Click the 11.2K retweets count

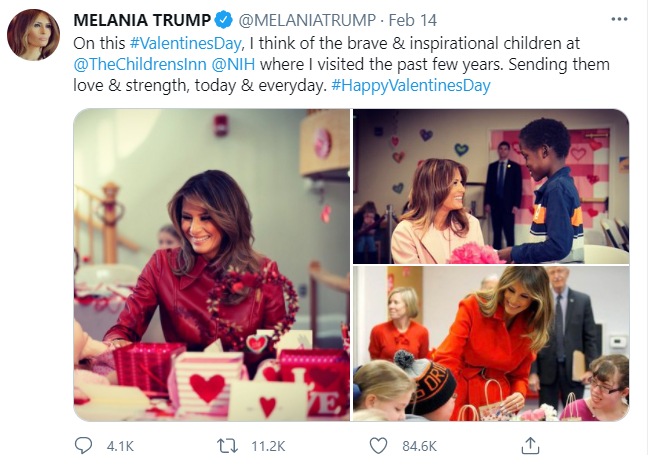(x=269, y=441)
